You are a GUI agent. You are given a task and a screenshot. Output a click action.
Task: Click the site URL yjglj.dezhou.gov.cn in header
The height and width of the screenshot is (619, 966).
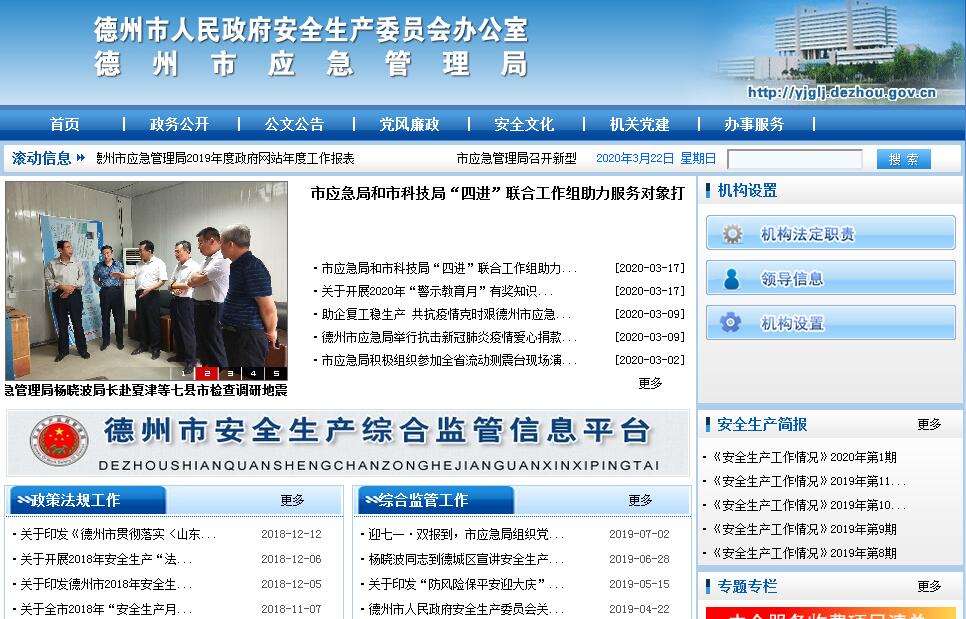(842, 92)
